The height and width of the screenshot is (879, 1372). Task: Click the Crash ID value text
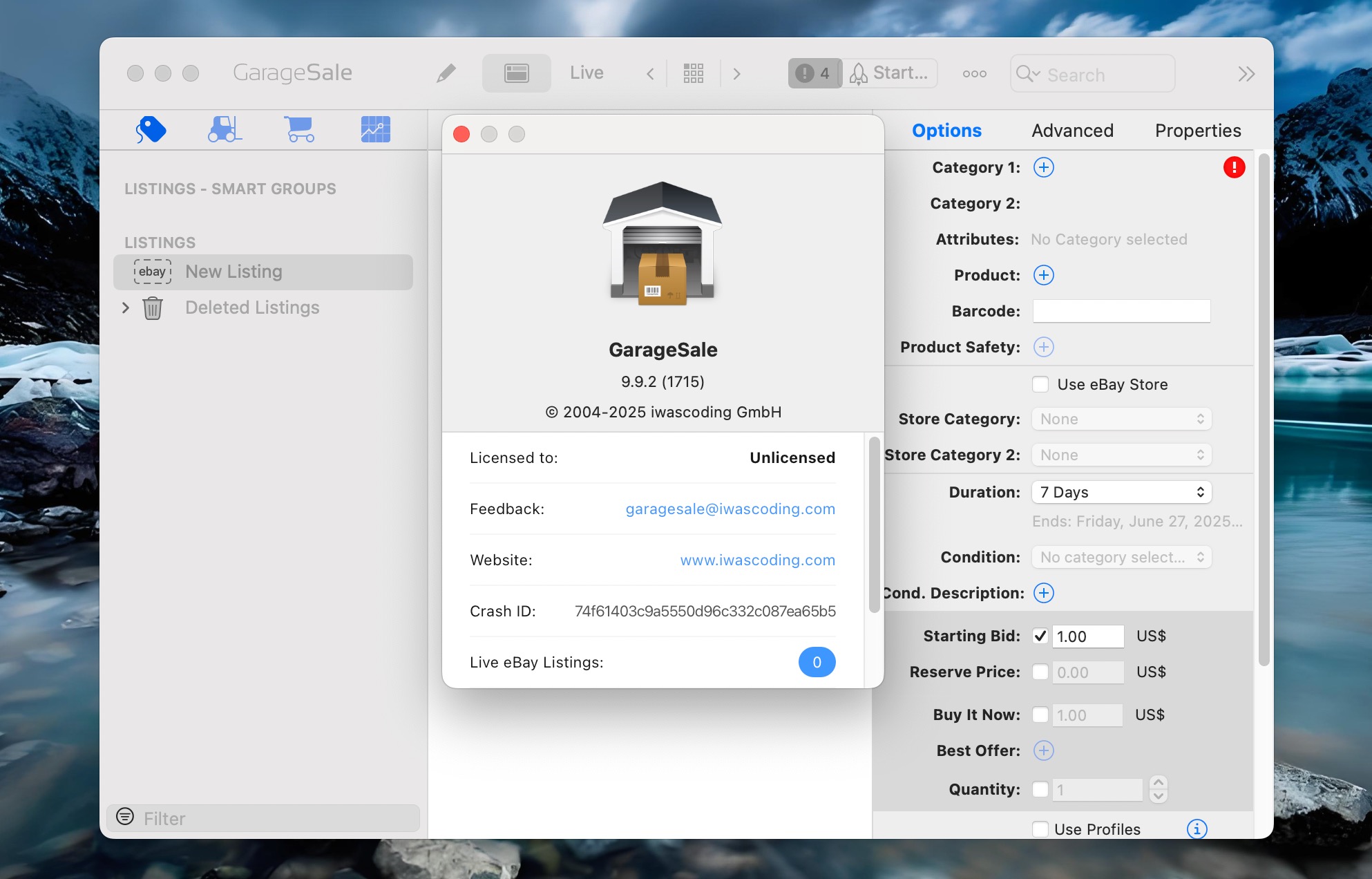[x=705, y=612]
